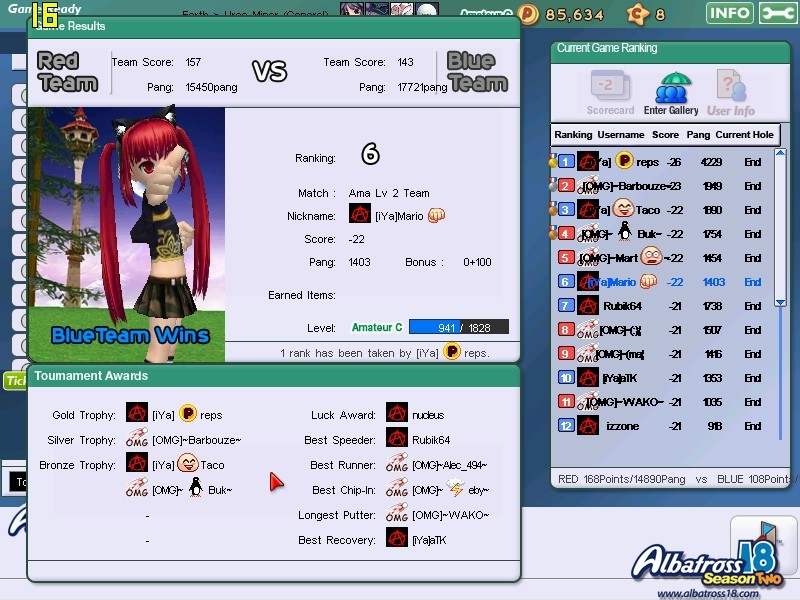Click the rank 2 red number badge

click(x=565, y=186)
